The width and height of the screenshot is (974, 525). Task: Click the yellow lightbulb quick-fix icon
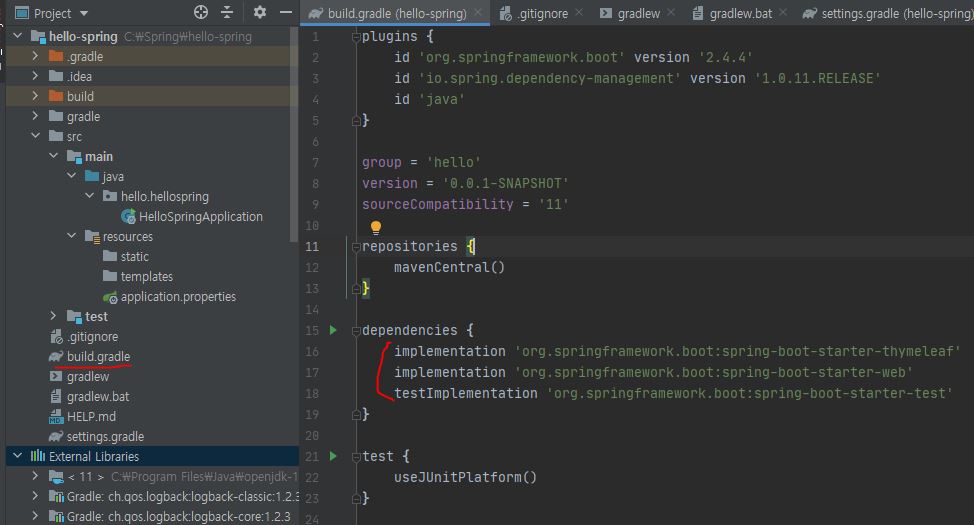376,227
